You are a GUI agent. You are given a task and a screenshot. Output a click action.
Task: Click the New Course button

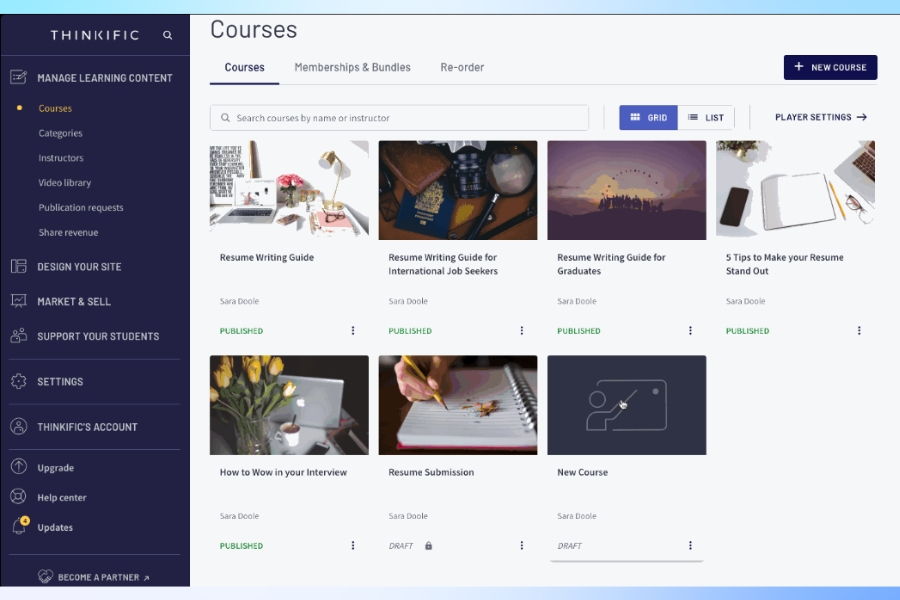point(831,67)
